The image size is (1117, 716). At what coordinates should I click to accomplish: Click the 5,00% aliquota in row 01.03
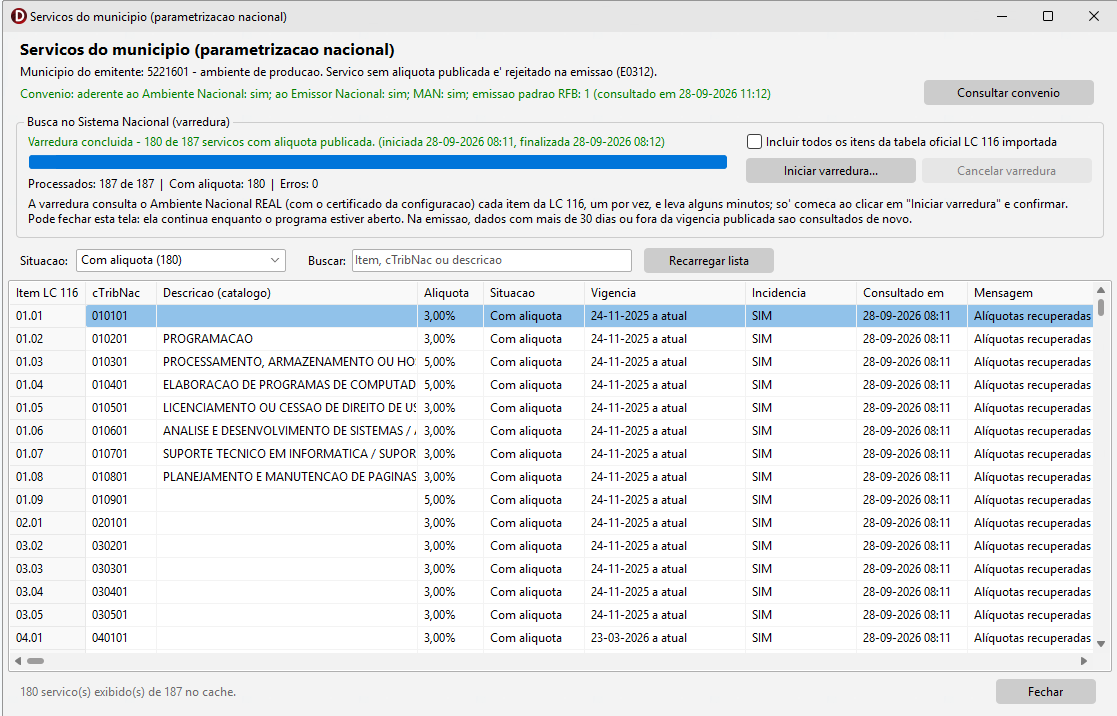click(x=450, y=362)
